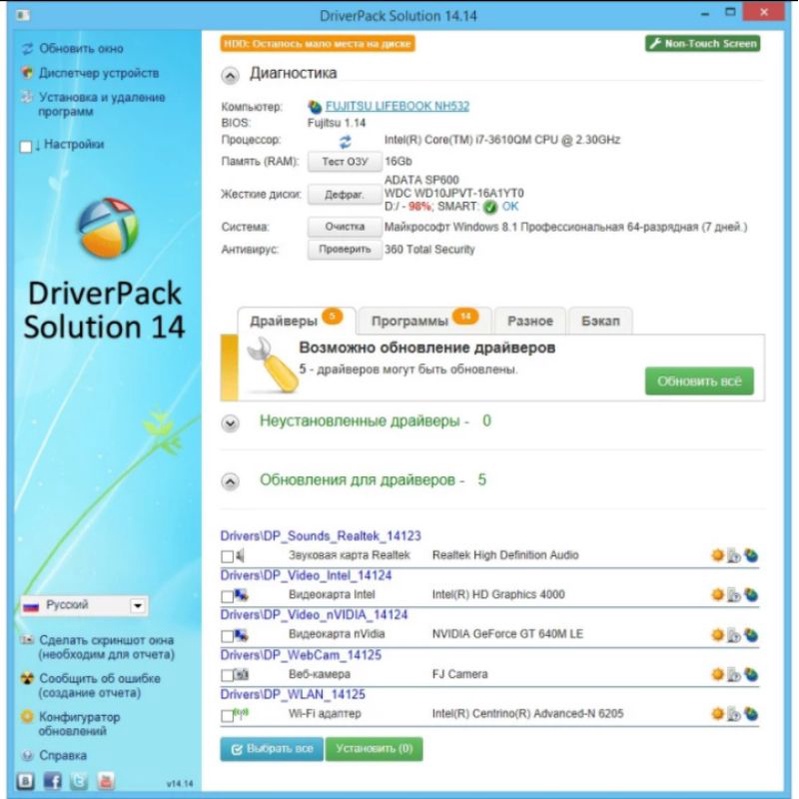Open the Бэкап tab

click(x=600, y=321)
